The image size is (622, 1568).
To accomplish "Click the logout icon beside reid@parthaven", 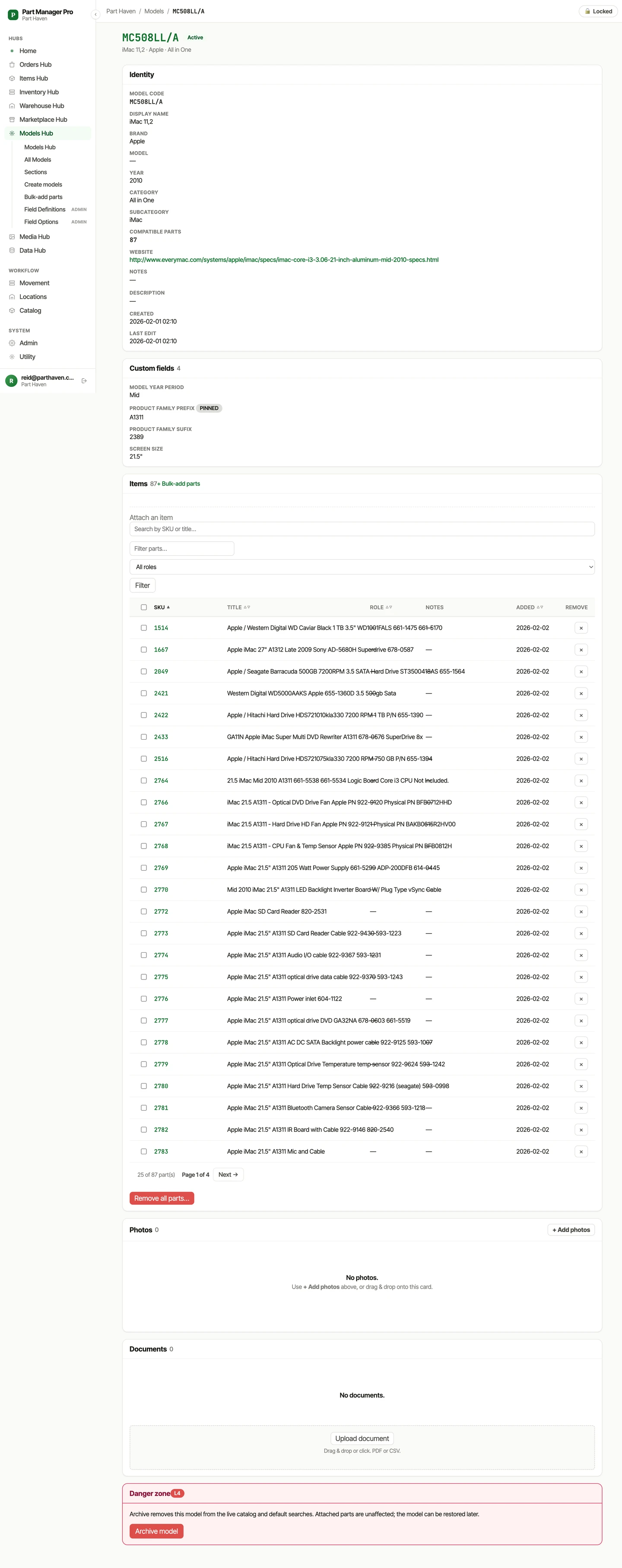I will pos(84,381).
